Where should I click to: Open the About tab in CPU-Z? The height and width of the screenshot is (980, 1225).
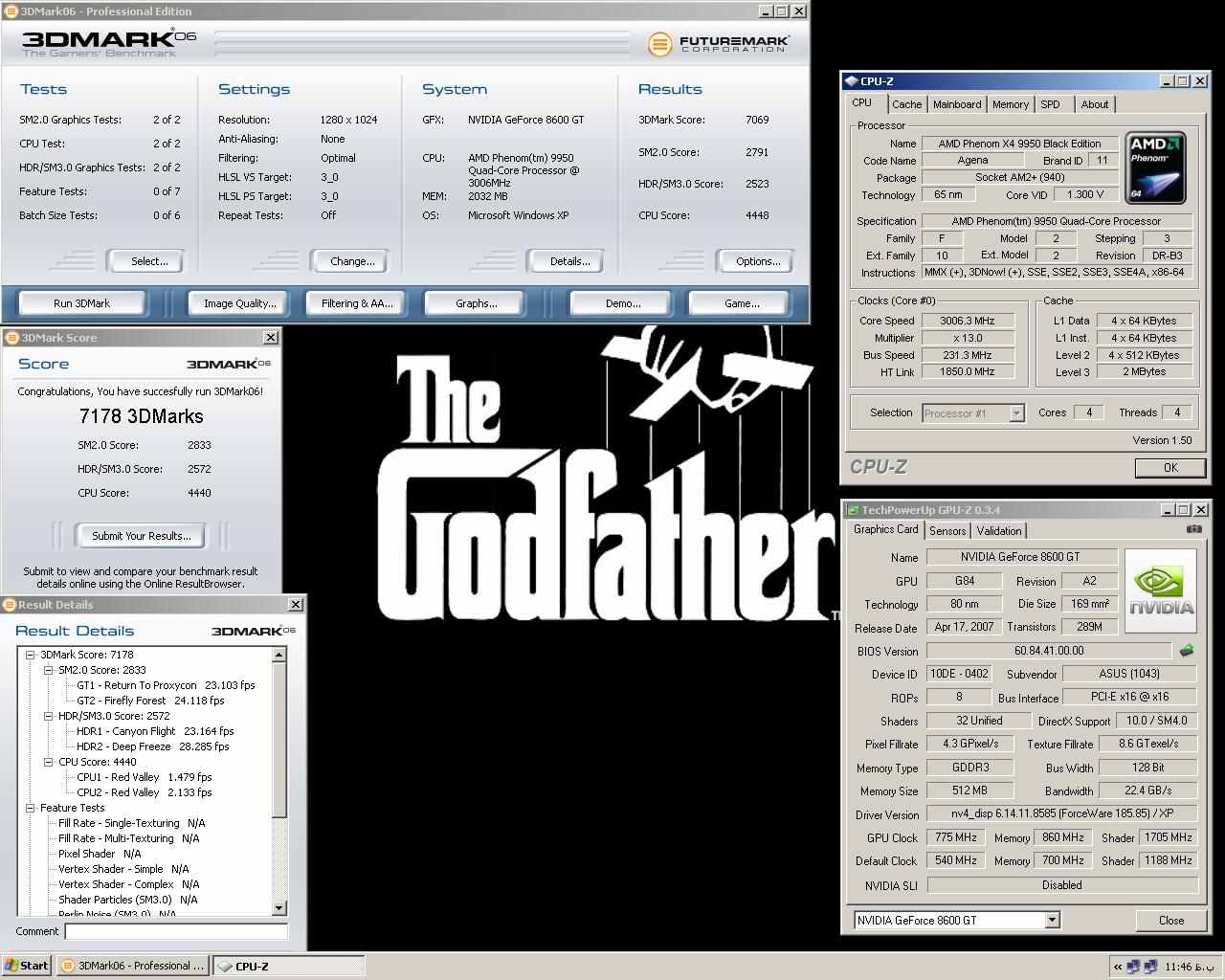(x=1095, y=104)
